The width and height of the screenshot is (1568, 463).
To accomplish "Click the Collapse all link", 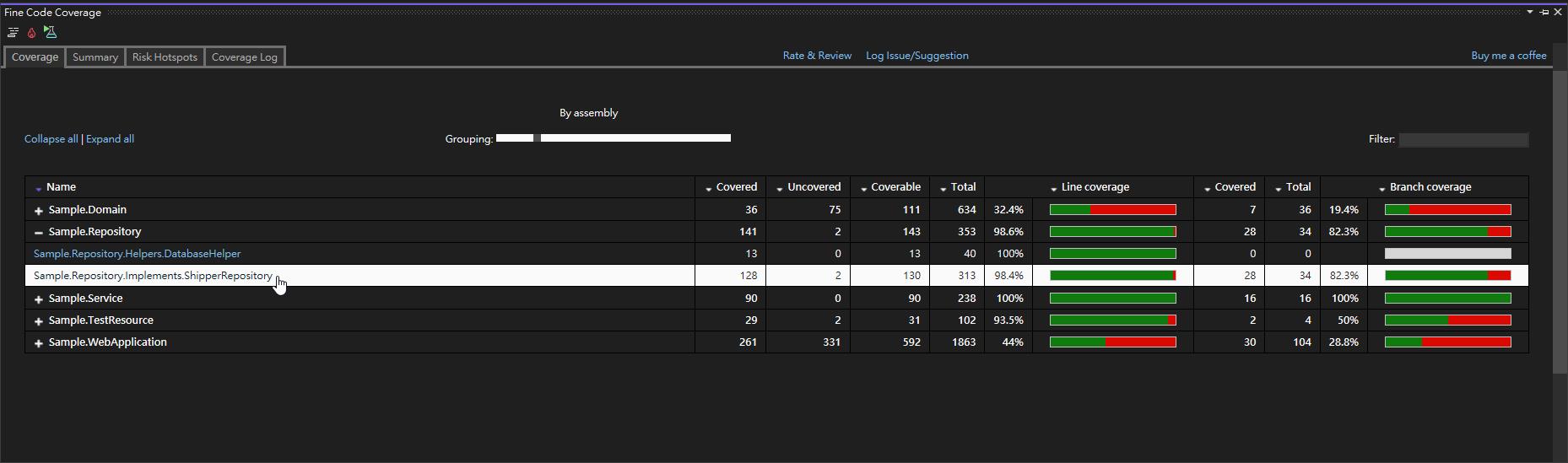I will 51,139.
